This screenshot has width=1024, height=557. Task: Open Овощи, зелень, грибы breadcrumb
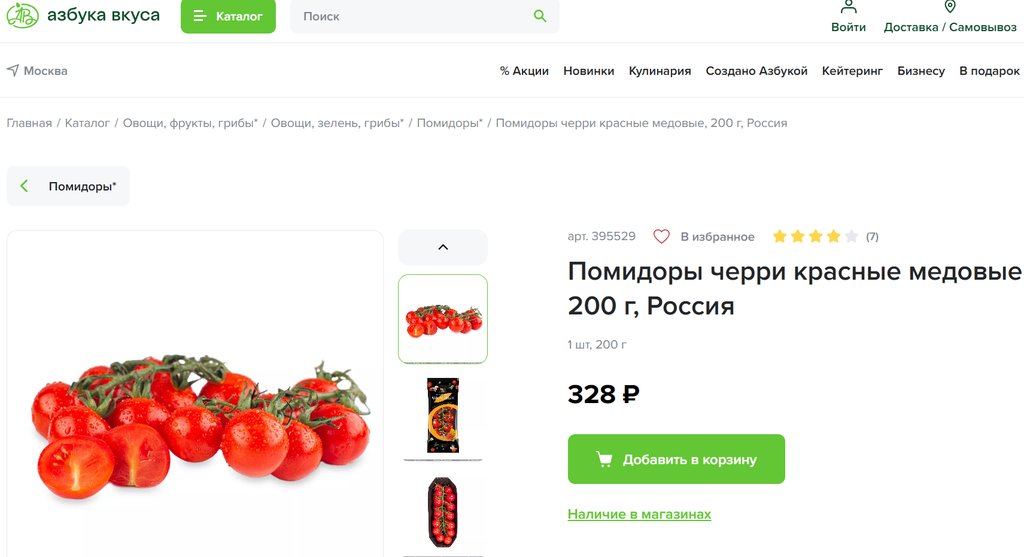tap(337, 123)
